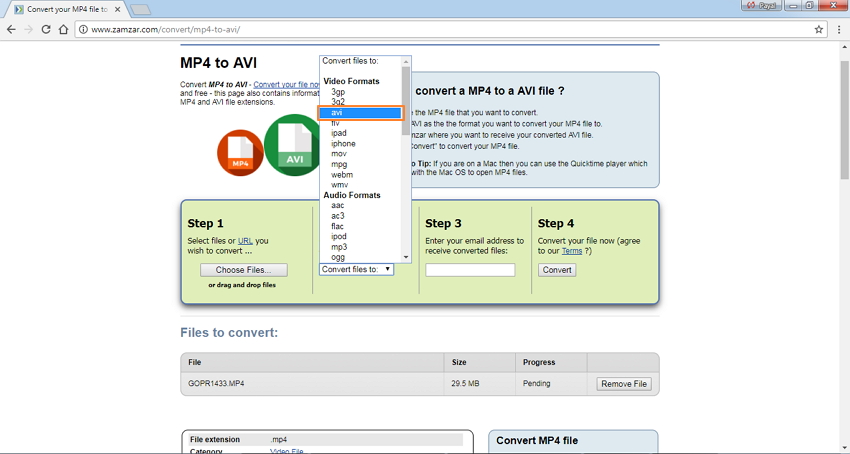Select aac audio format
Image resolution: width=850 pixels, height=454 pixels.
[337, 206]
